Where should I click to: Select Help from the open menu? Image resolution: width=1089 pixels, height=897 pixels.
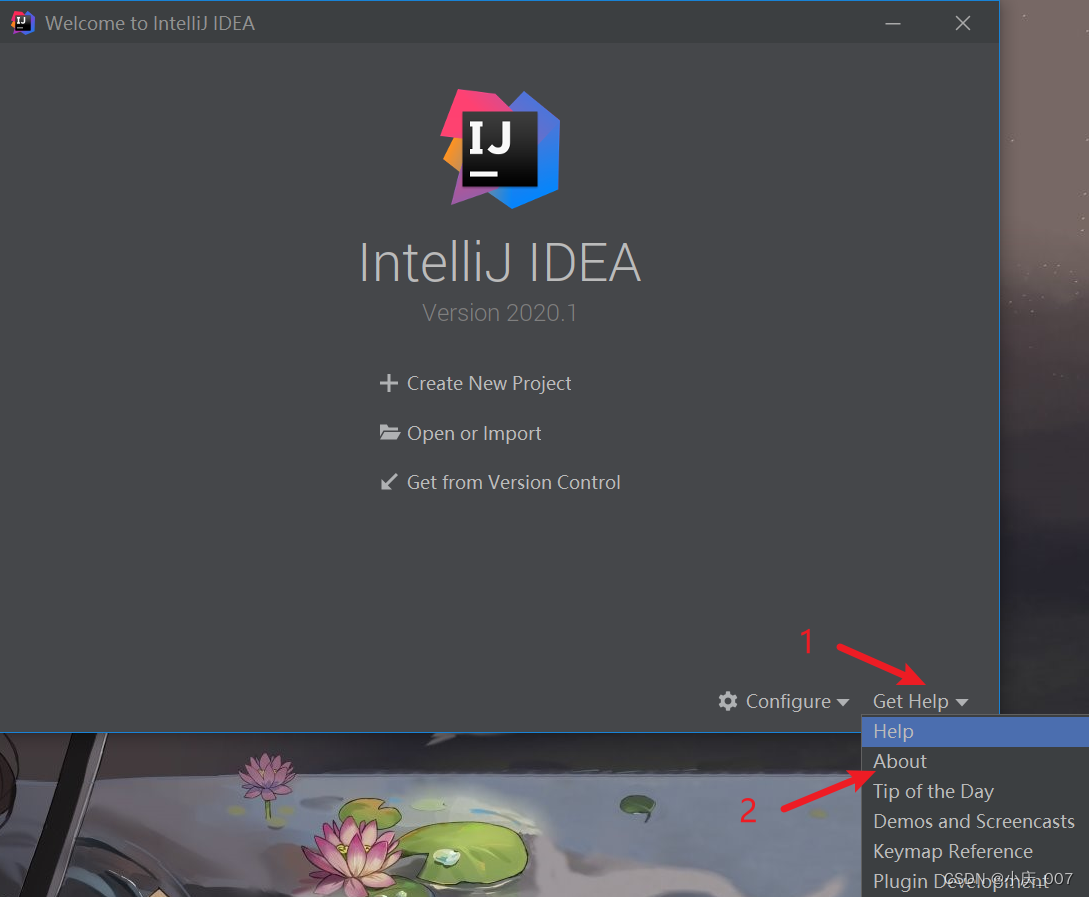click(893, 731)
